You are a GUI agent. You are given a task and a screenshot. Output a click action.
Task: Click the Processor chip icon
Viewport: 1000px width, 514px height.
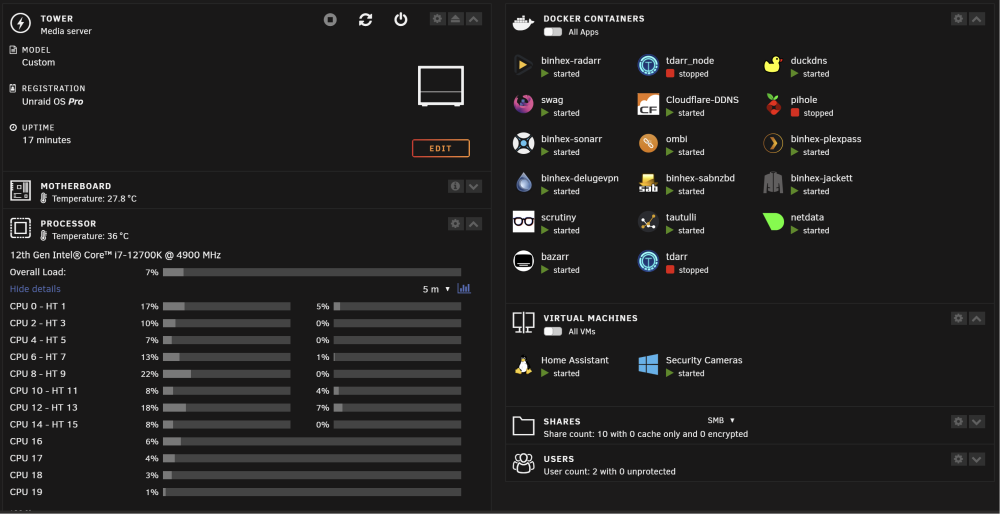tap(20, 228)
